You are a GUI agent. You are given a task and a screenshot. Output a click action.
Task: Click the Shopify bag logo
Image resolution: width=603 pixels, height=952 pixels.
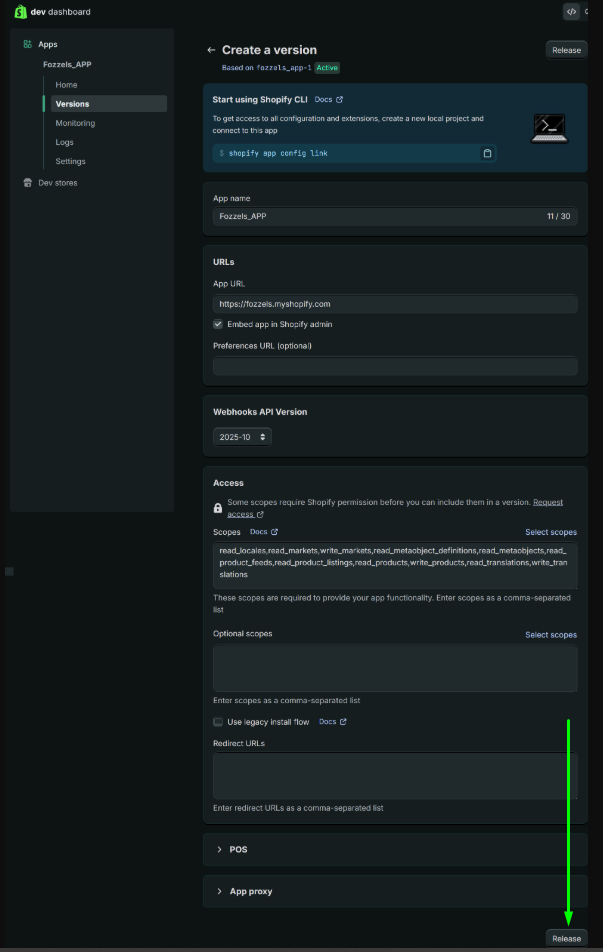pos(21,12)
